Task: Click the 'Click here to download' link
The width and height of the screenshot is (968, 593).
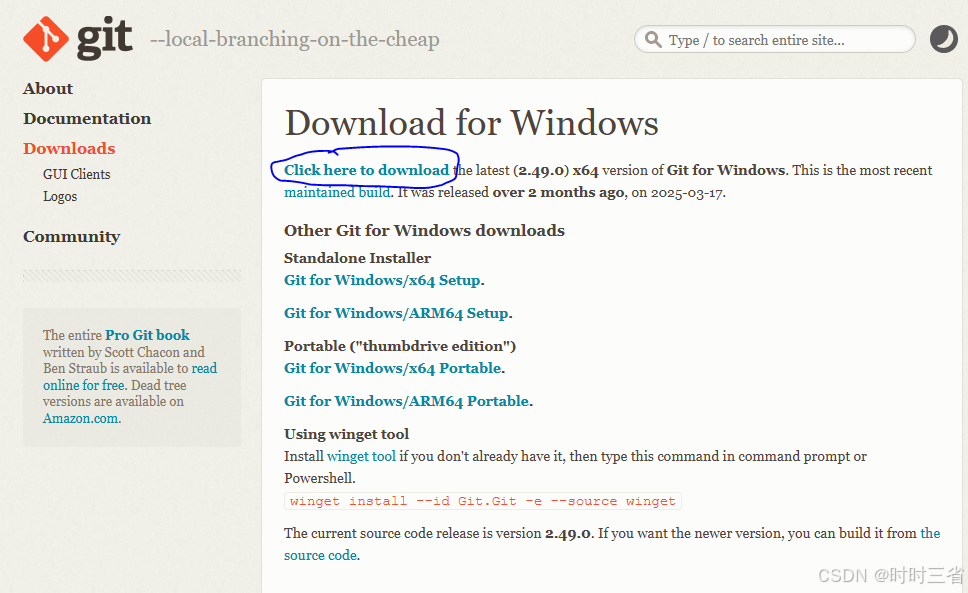Action: (x=367, y=170)
